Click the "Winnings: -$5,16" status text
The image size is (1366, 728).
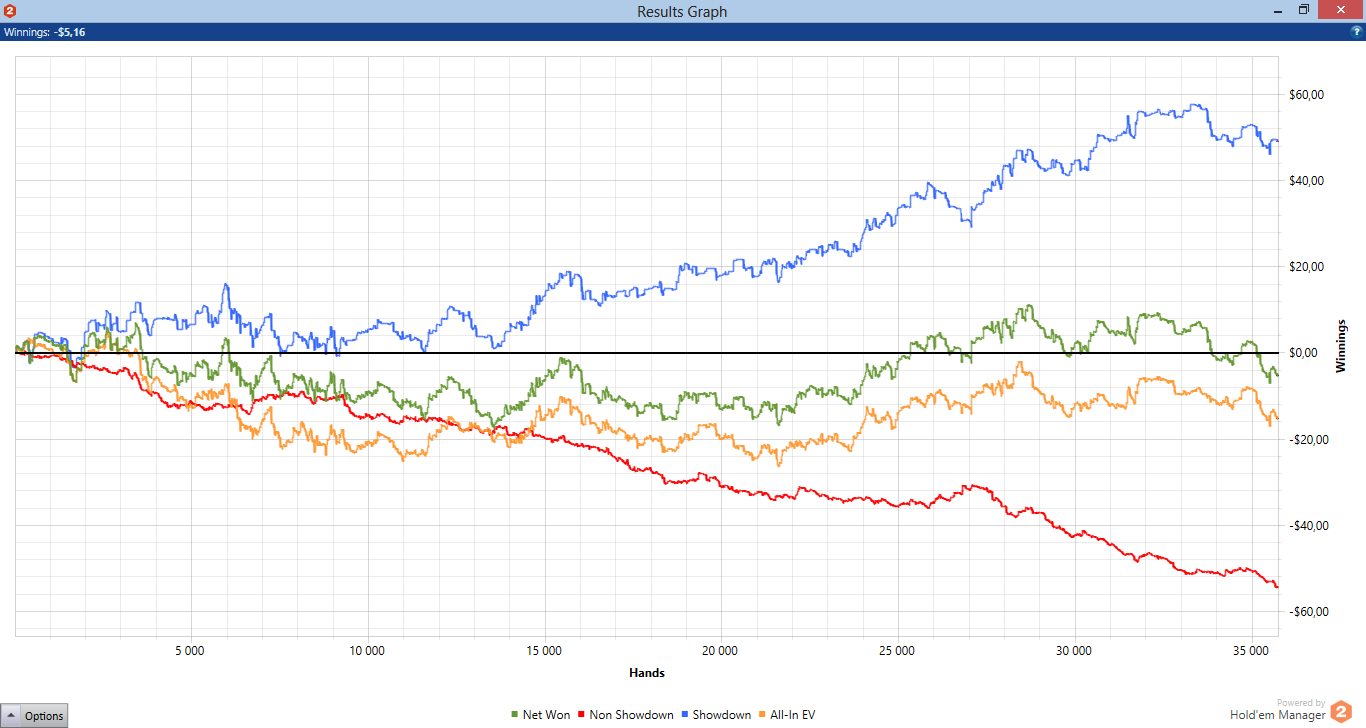(44, 32)
